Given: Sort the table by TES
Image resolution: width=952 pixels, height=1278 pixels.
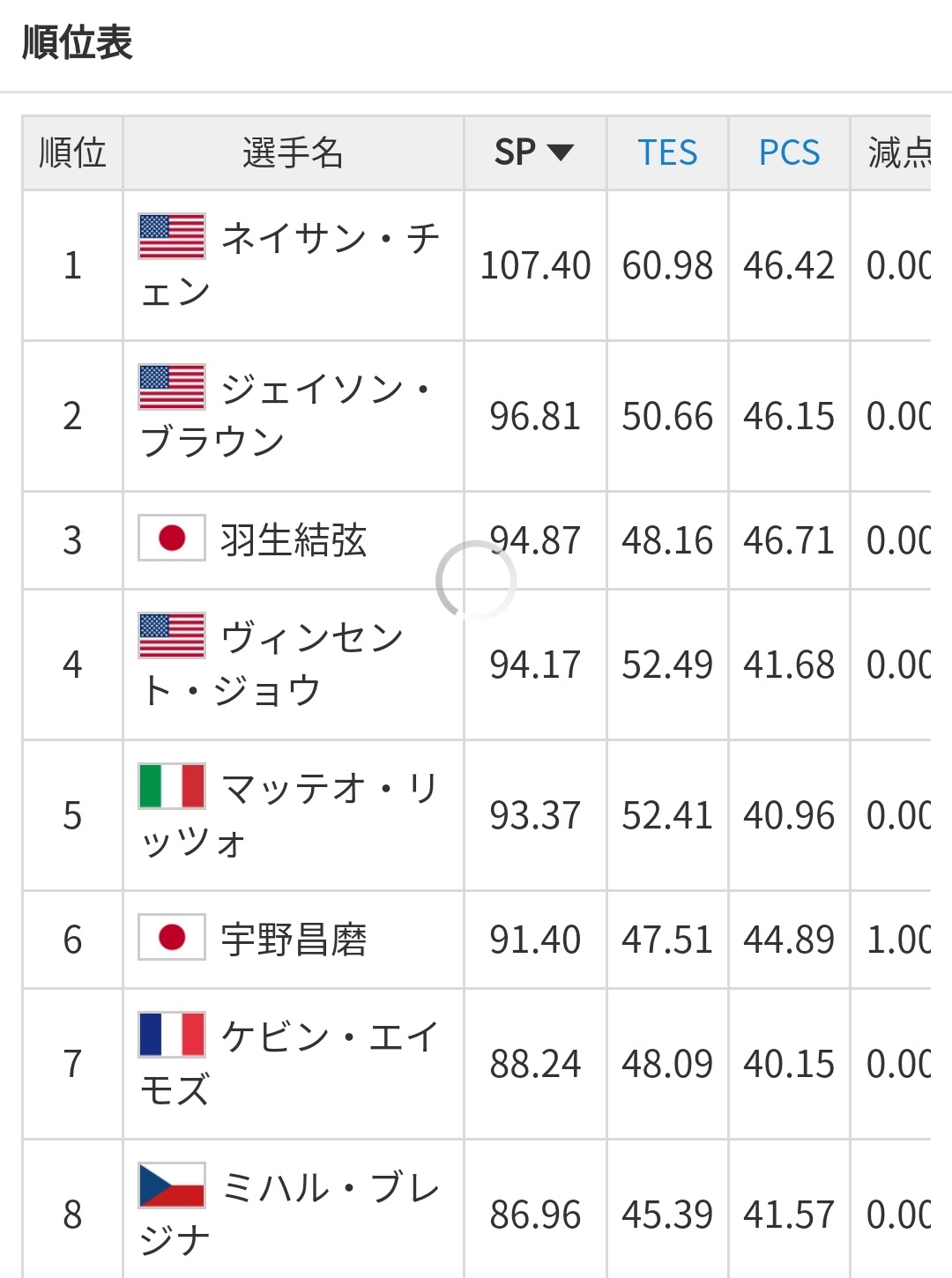Looking at the screenshot, I should 667,153.
